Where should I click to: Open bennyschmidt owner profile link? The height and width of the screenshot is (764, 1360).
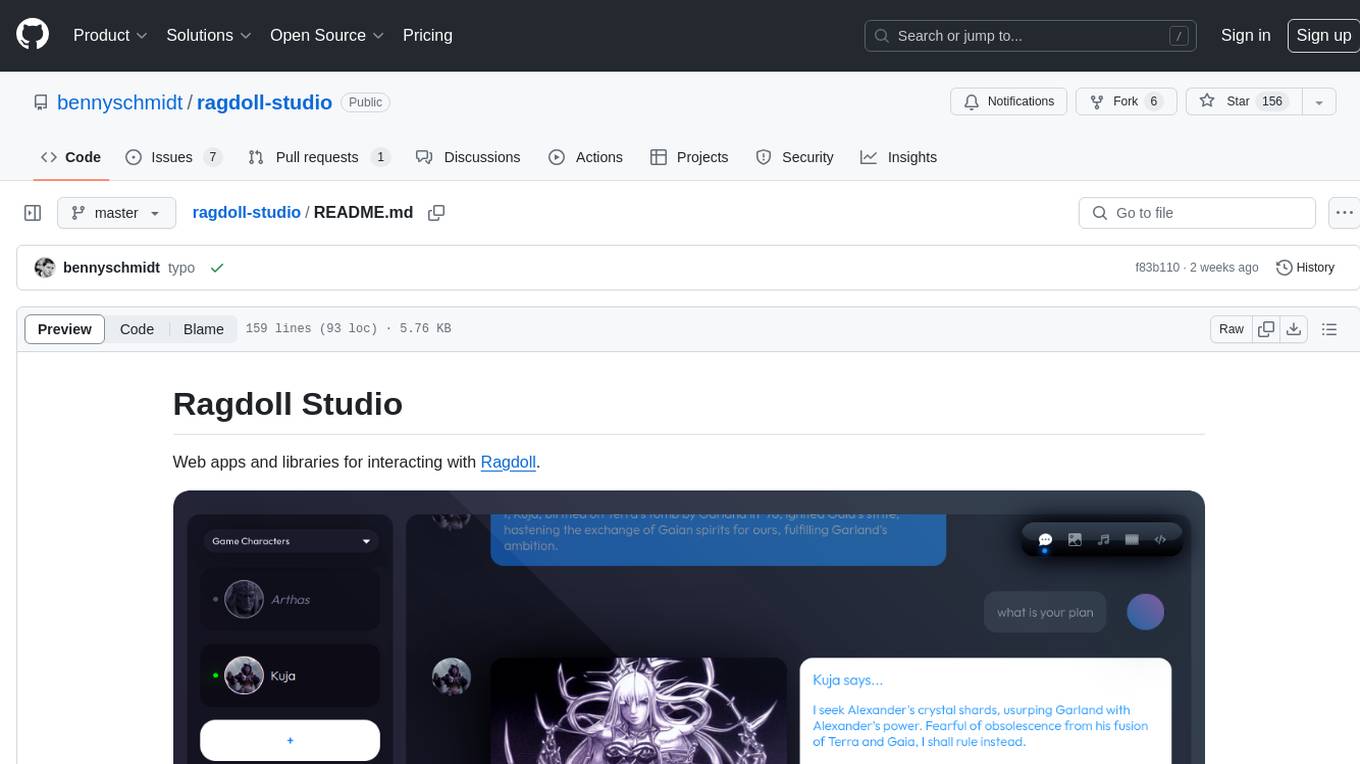point(120,102)
